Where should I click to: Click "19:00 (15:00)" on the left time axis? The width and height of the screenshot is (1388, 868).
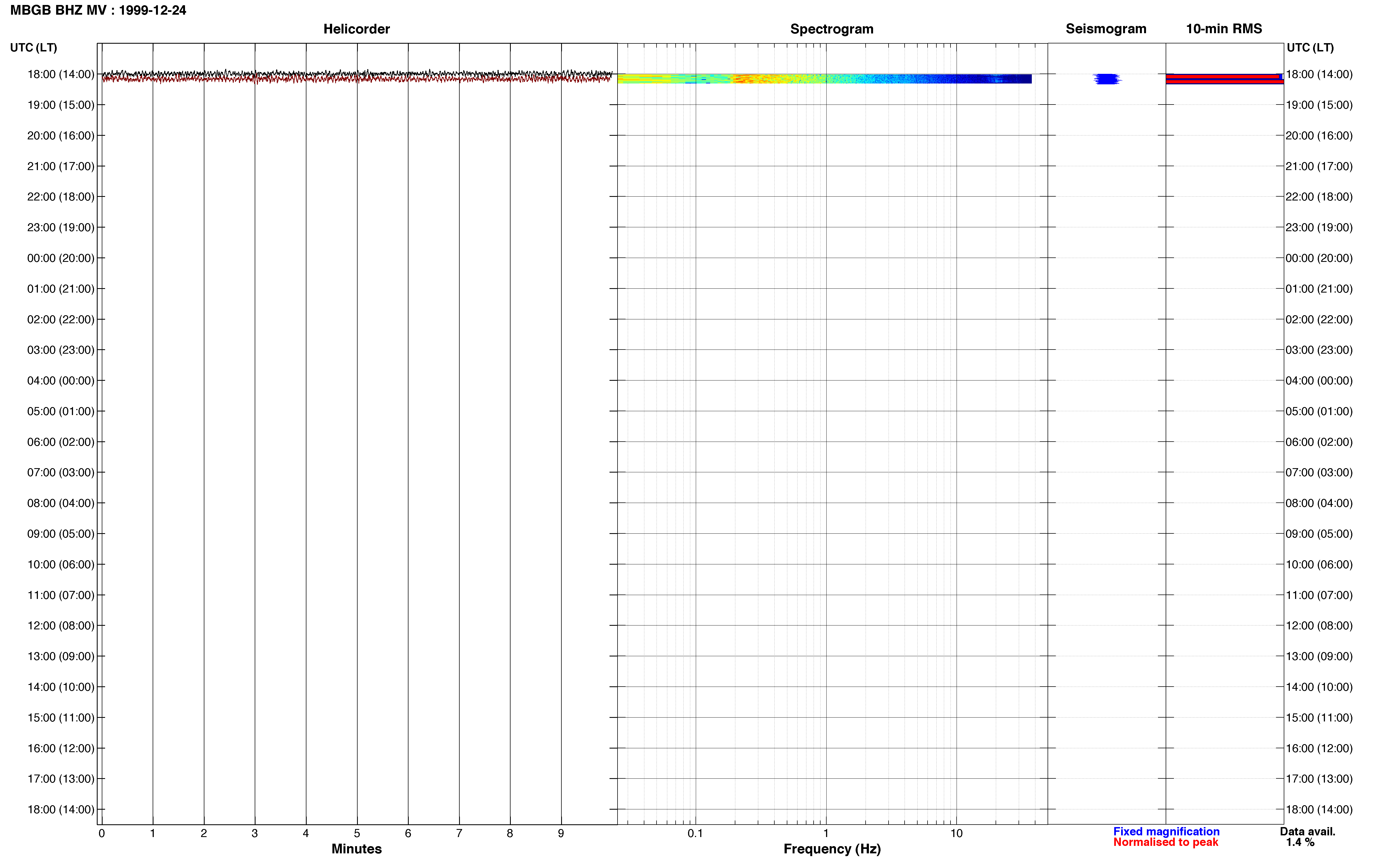61,105
